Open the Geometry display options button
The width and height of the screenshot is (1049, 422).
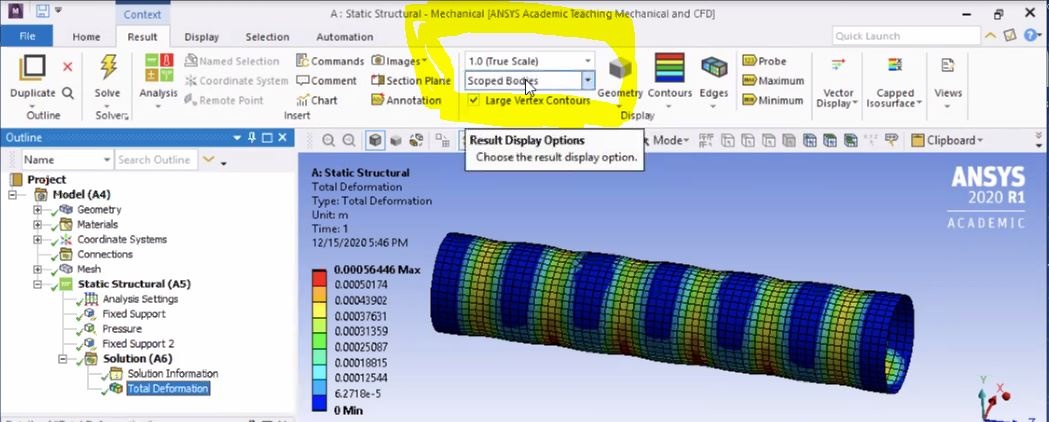click(x=619, y=80)
